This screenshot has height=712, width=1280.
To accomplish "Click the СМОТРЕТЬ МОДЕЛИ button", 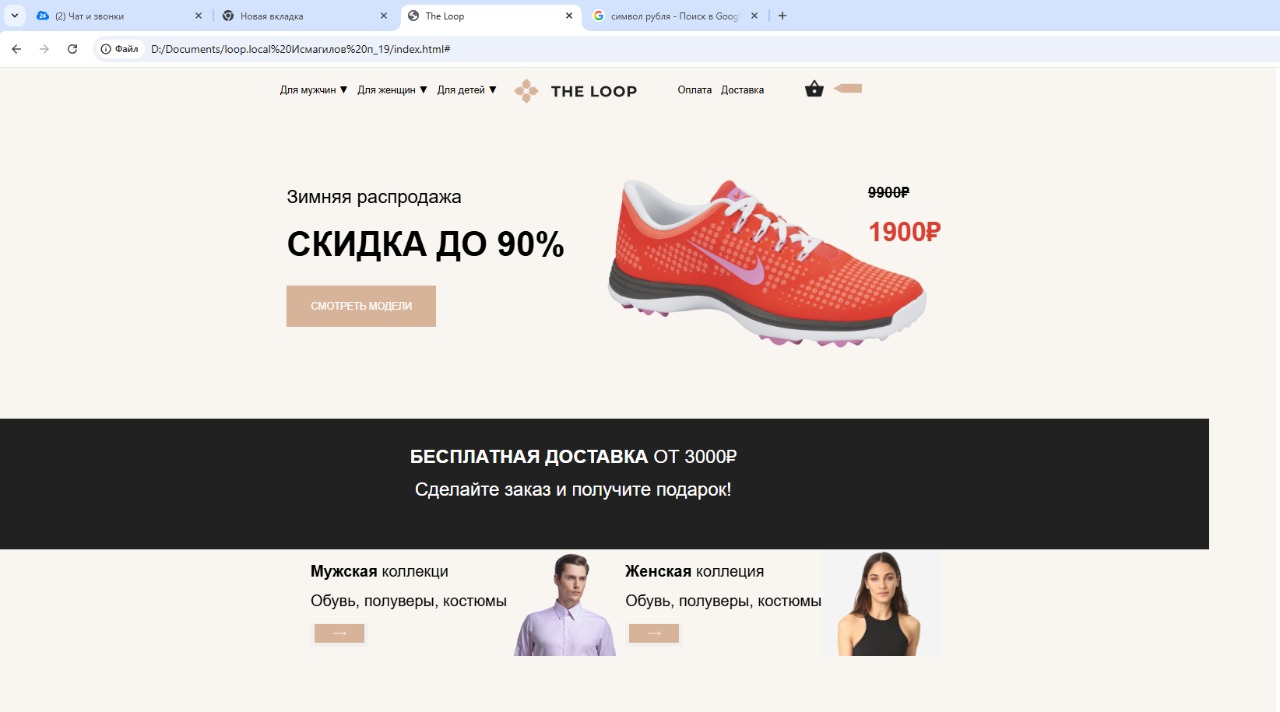I will 361,306.
